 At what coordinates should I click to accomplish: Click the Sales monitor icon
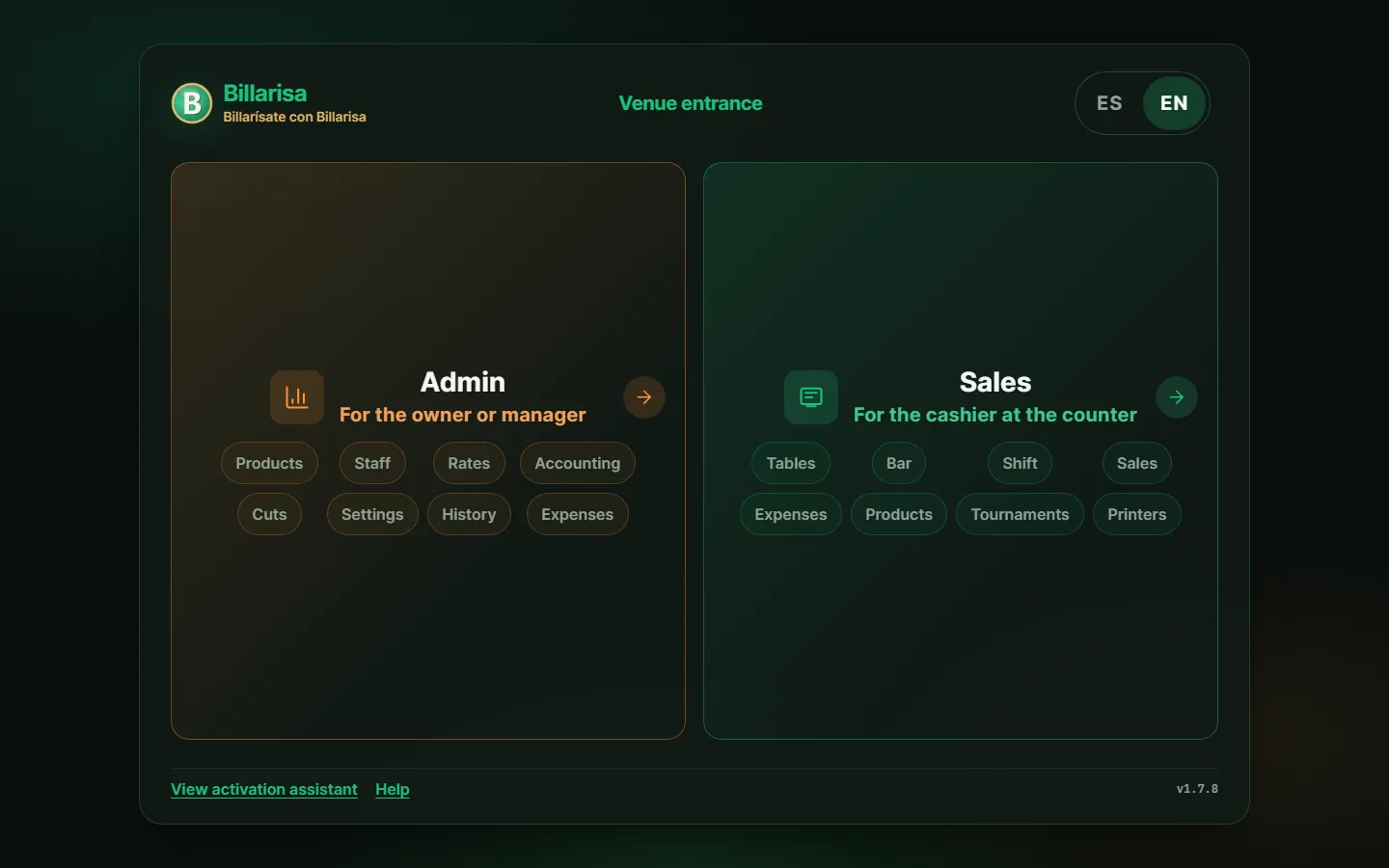[x=811, y=397]
